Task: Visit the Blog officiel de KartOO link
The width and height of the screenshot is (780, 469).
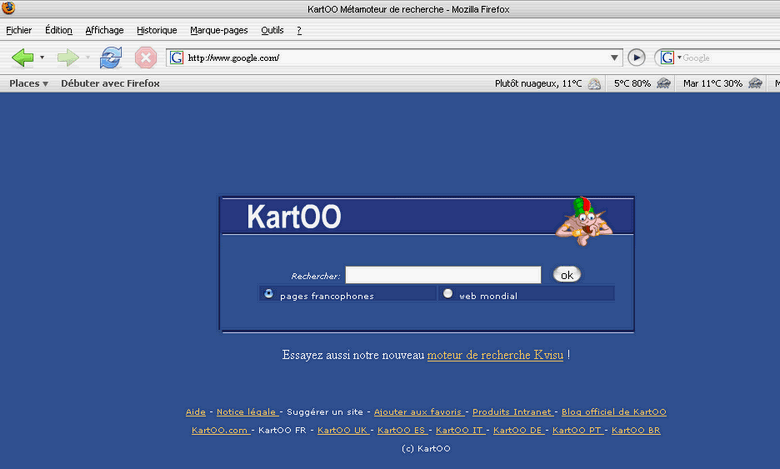Action: [614, 412]
